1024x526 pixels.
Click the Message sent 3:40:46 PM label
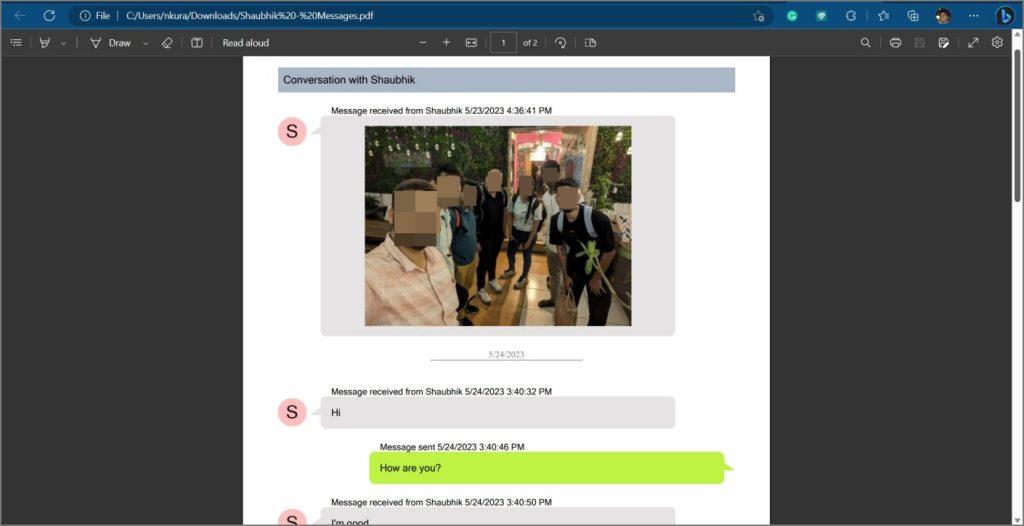[x=452, y=447]
